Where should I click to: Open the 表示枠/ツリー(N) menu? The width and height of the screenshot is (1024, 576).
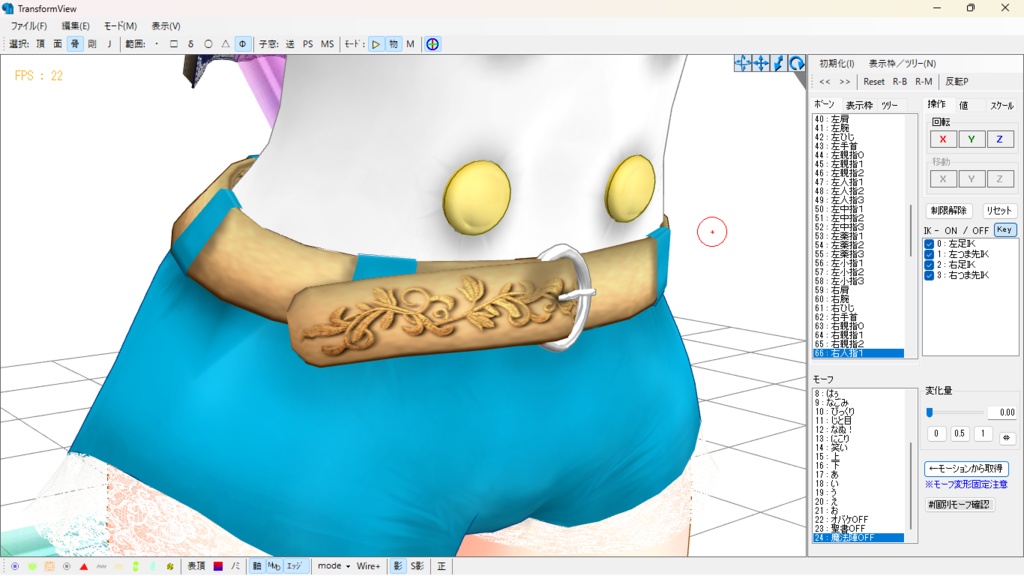902,63
